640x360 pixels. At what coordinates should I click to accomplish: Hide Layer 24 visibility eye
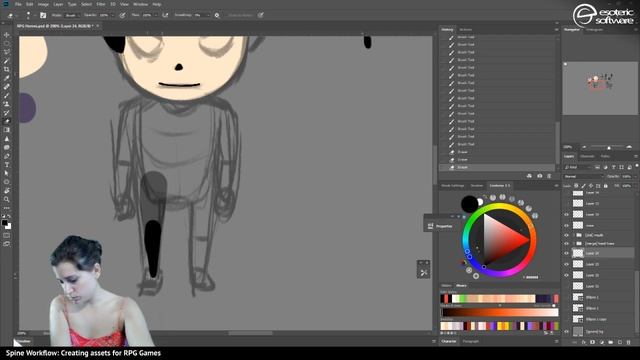coord(567,253)
